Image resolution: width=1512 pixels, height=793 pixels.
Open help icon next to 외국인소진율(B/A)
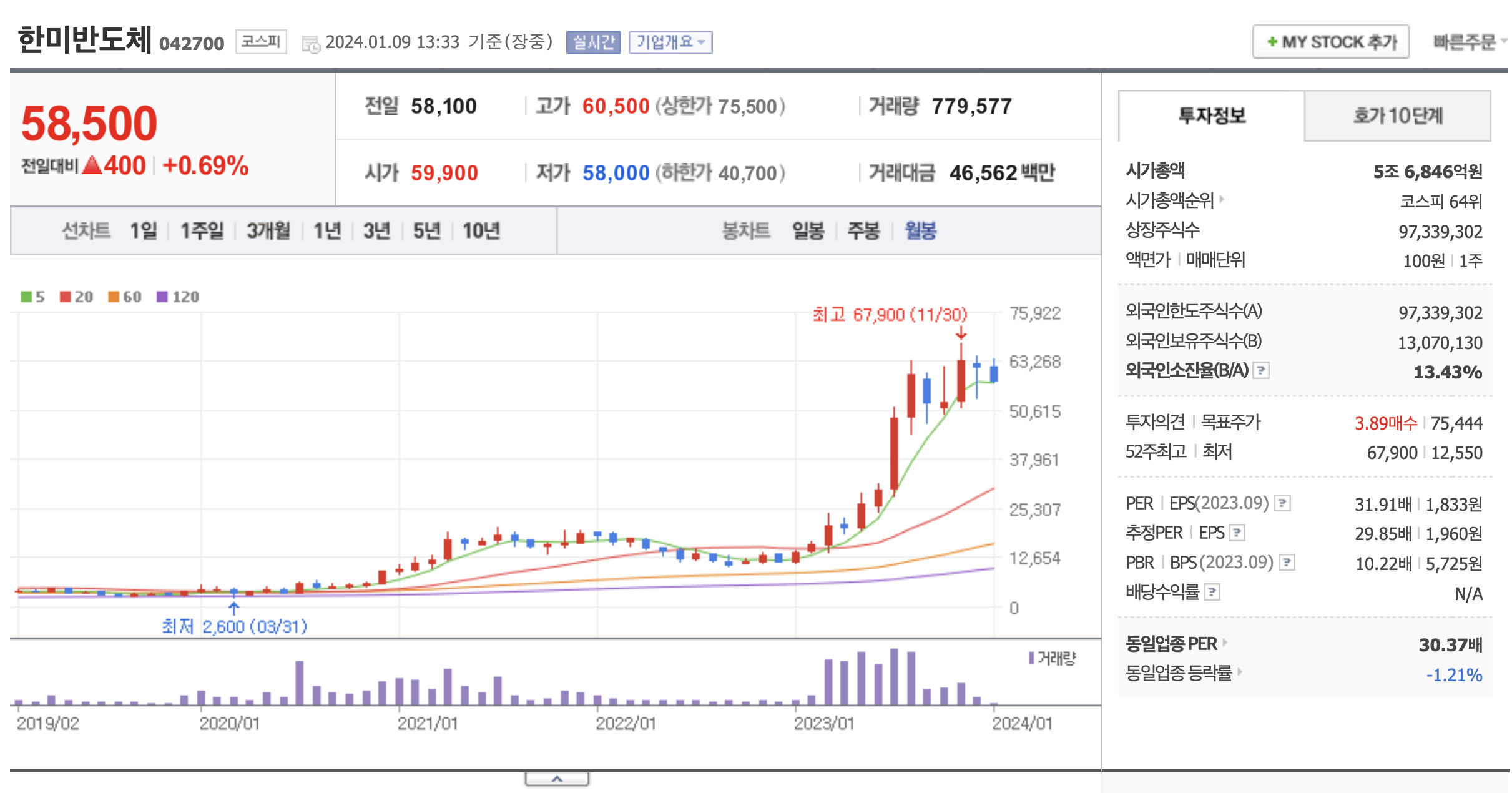pyautogui.click(x=1261, y=371)
